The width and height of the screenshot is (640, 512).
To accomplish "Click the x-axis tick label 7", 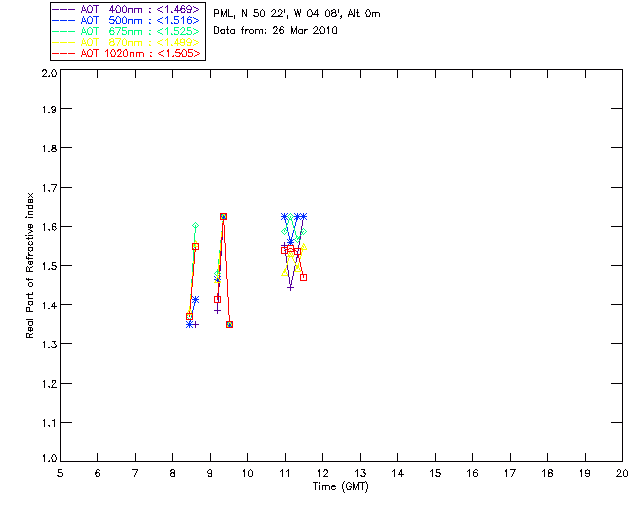I will pos(135,473).
